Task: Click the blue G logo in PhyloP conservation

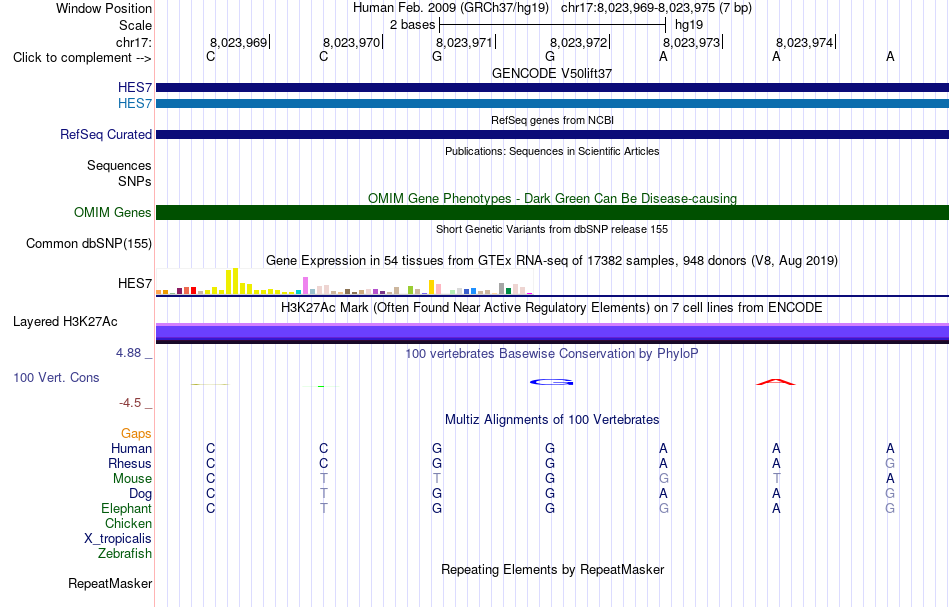Action: (x=551, y=382)
